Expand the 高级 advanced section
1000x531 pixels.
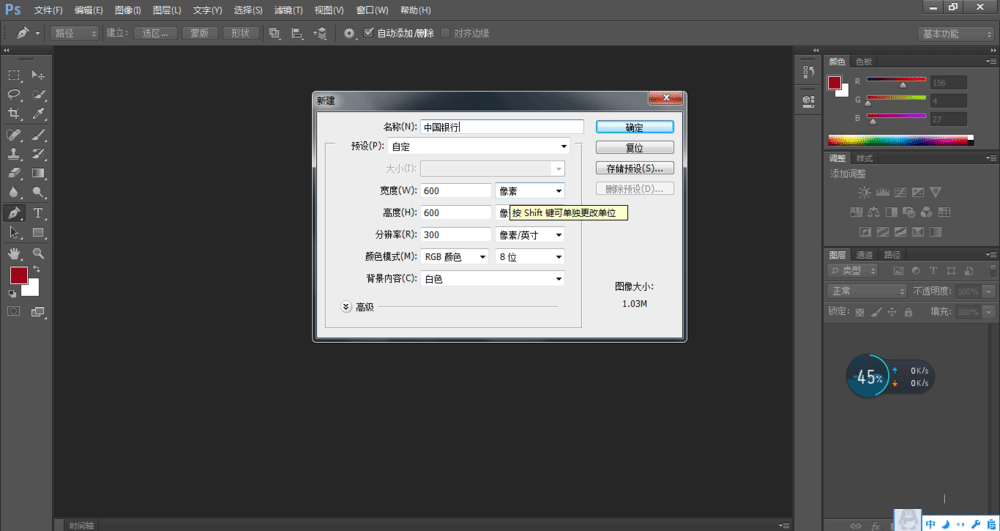point(346,307)
